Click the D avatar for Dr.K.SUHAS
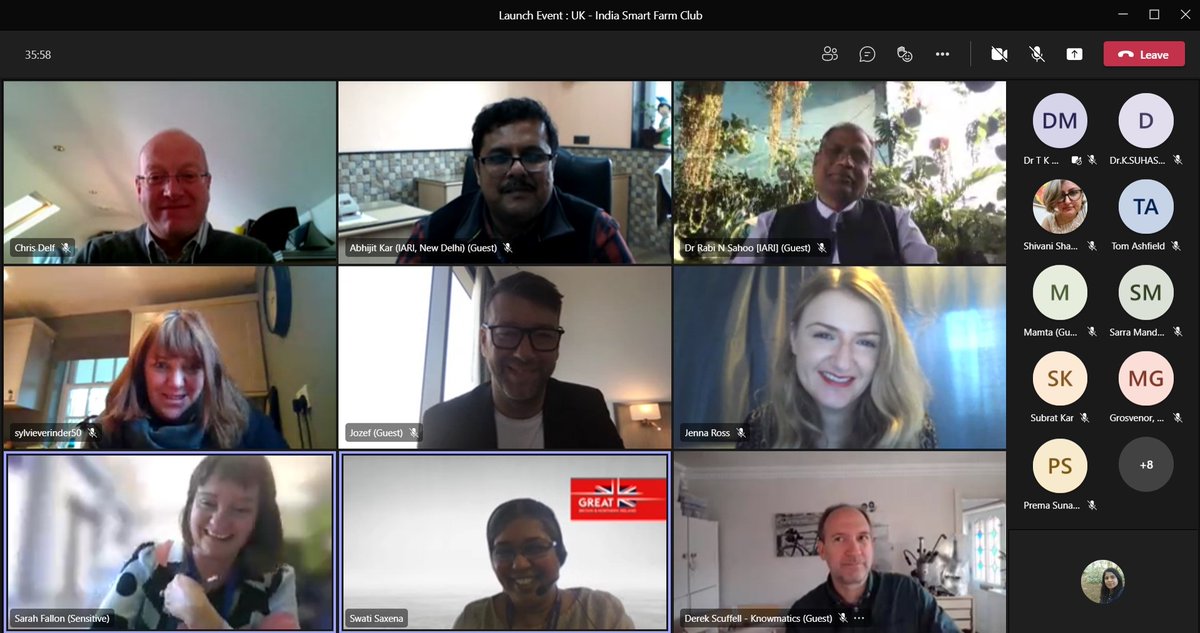1200x633 pixels. pyautogui.click(x=1146, y=121)
